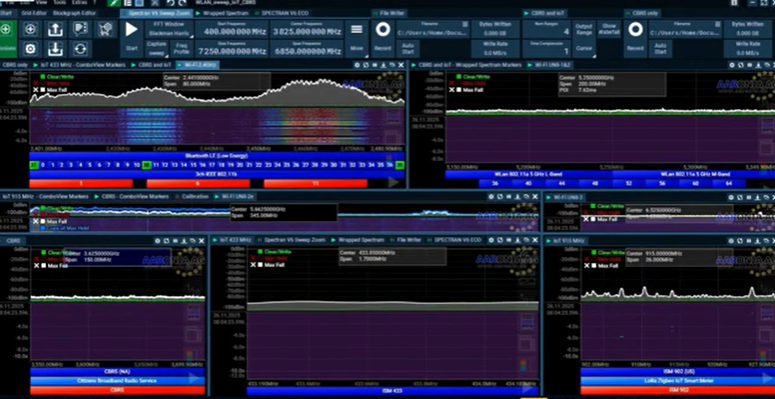Click Auto Start in CBRS only block

pyautogui.click(x=661, y=48)
